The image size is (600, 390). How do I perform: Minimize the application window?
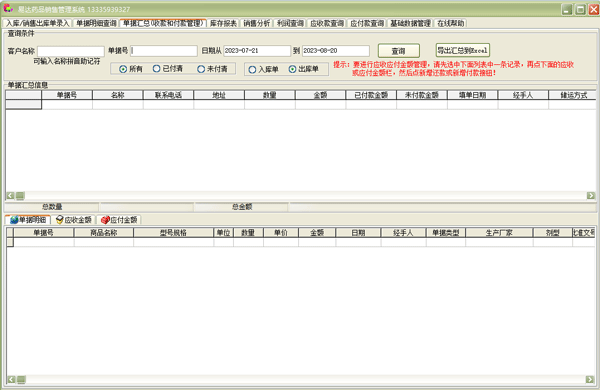click(567, 9)
